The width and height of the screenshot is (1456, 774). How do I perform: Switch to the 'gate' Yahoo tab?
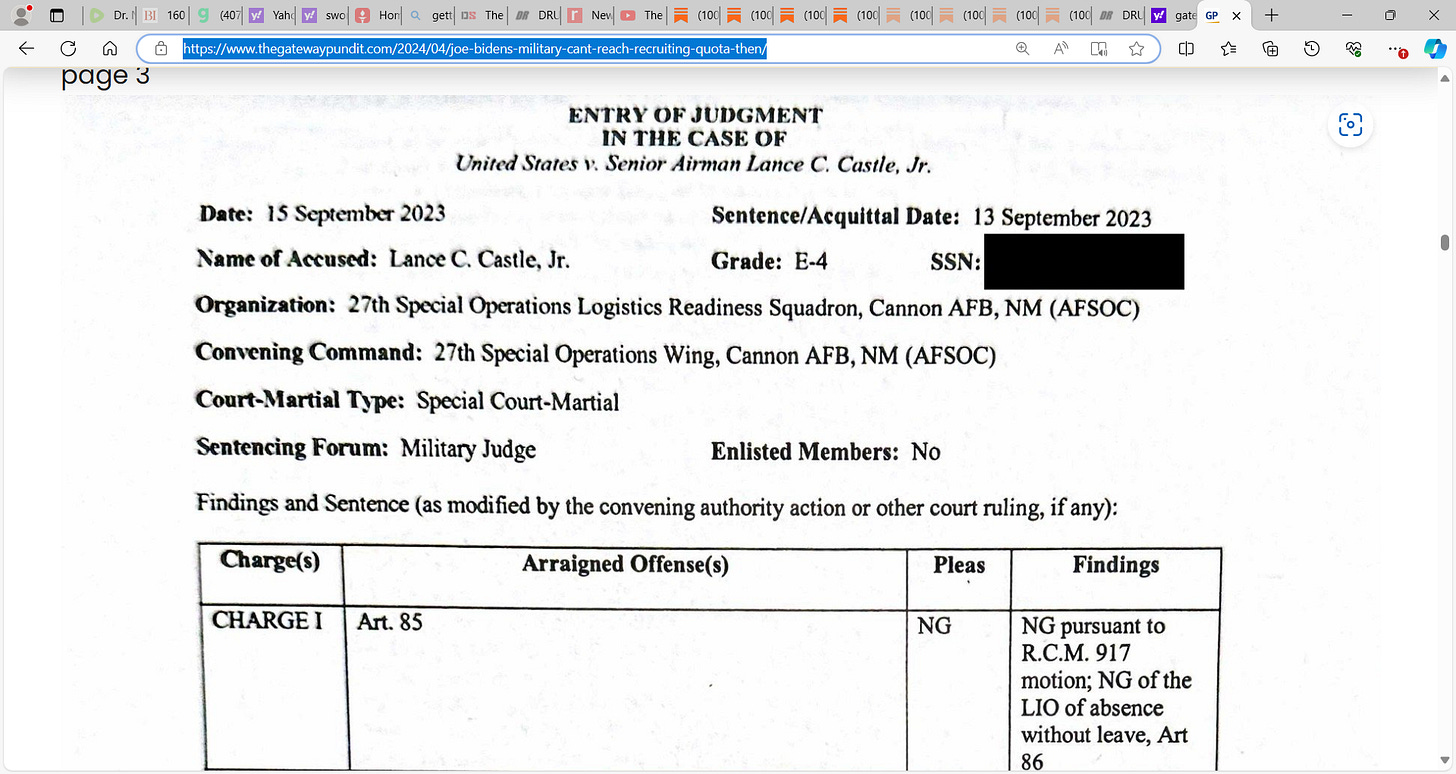(x=1173, y=15)
